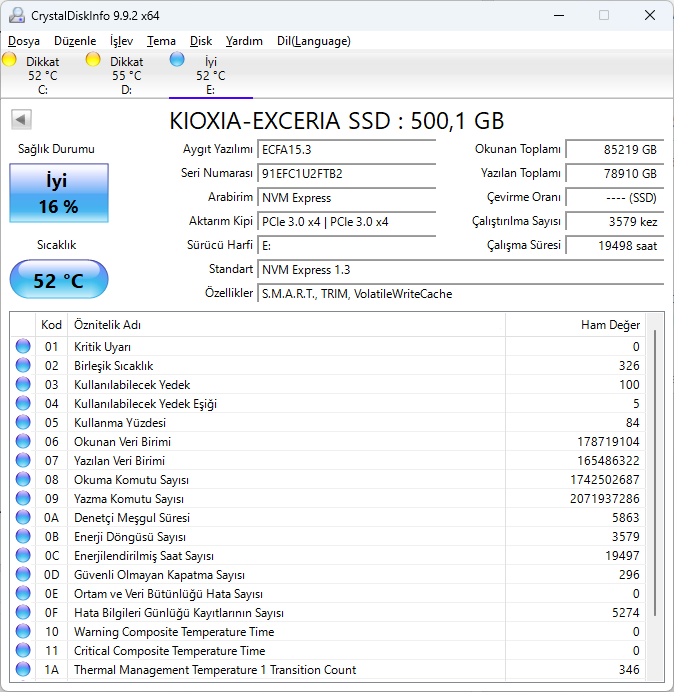The height and width of the screenshot is (692, 674).
Task: Click the Öznitelik Adı column header
Action: pos(286,325)
